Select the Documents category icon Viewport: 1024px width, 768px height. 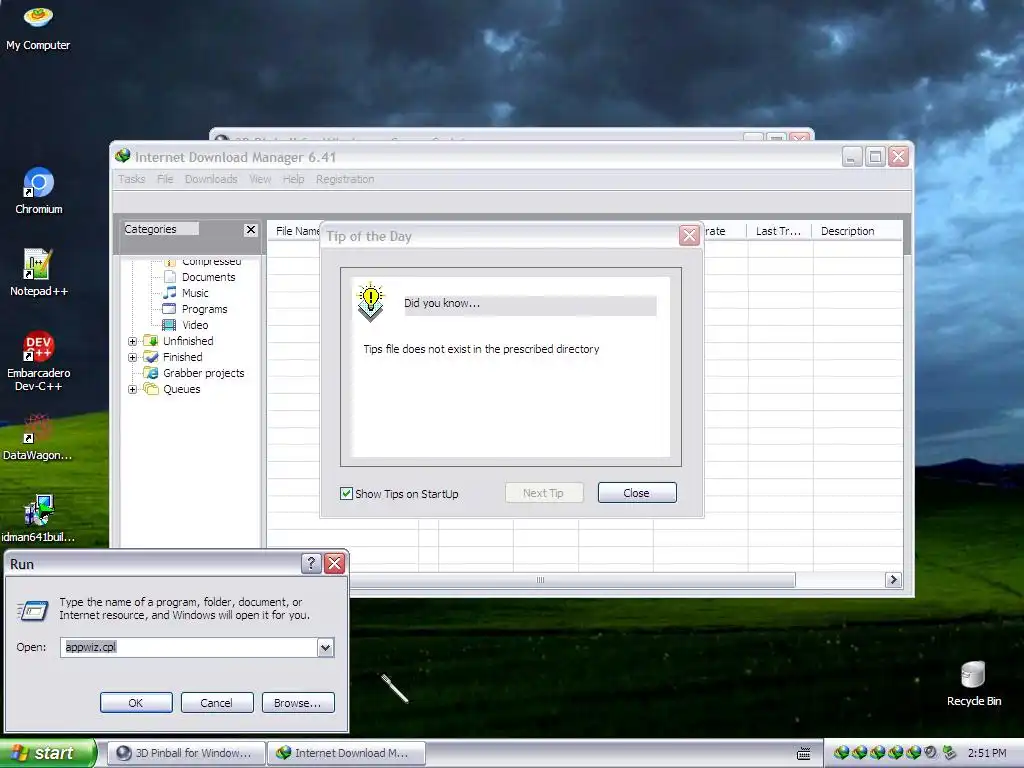click(170, 277)
